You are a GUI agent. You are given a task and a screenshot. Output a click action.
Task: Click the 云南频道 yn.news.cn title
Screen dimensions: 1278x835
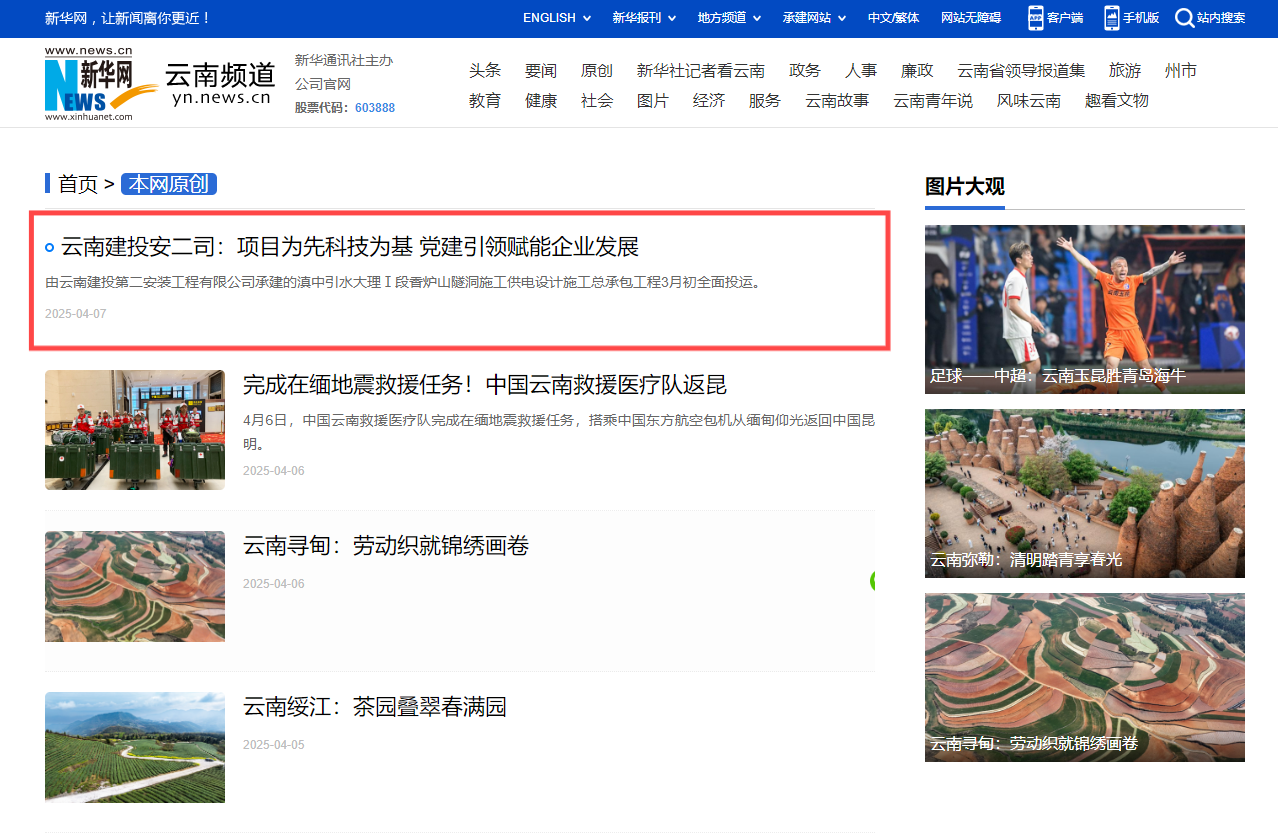(220, 84)
